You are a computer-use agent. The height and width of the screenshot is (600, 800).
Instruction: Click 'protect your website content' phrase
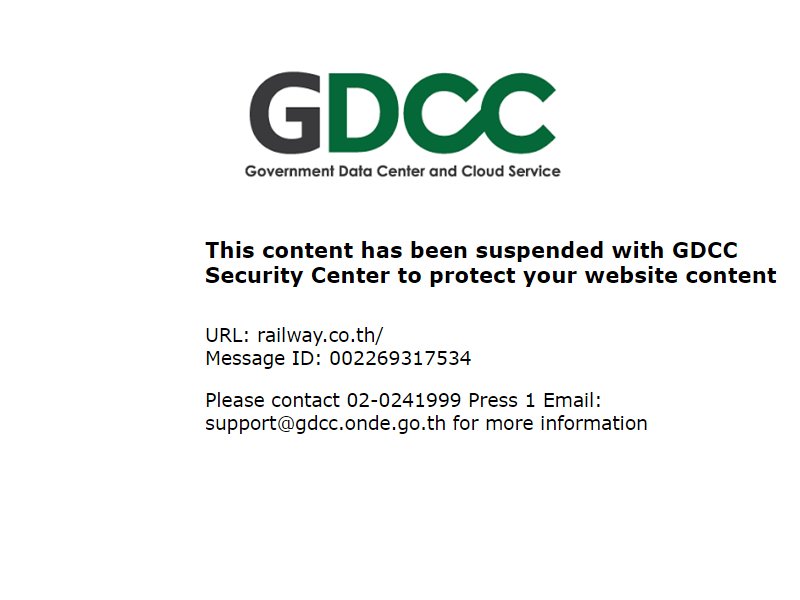tap(603, 276)
